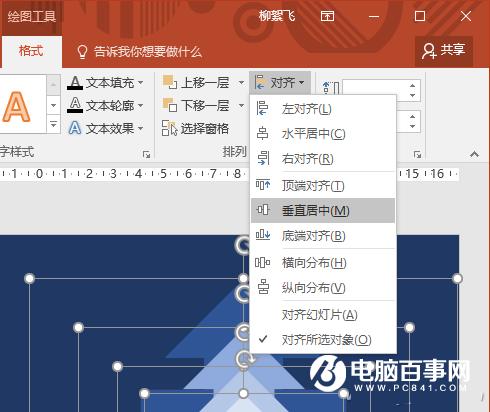Decrease shape height with down stepper
The height and width of the screenshot is (412, 490).
(x=413, y=95)
